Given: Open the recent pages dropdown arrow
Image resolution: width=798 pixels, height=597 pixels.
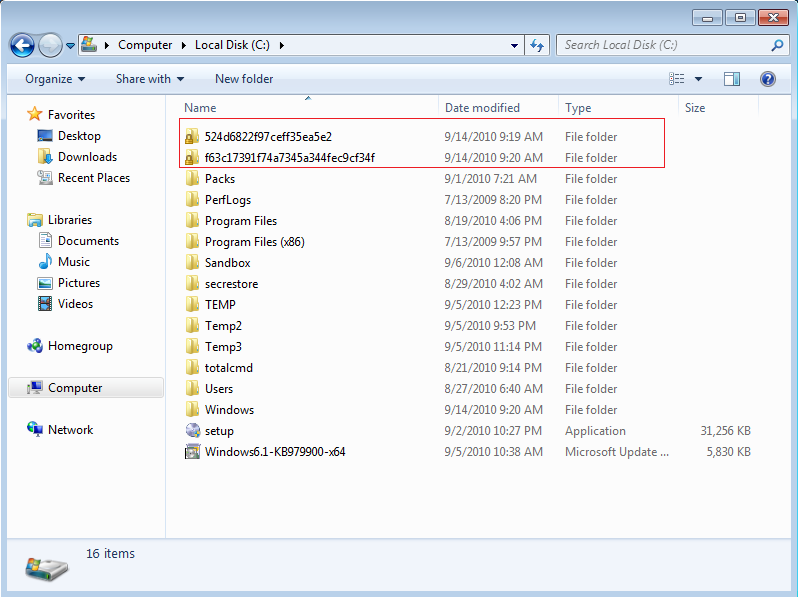Looking at the screenshot, I should 70,46.
